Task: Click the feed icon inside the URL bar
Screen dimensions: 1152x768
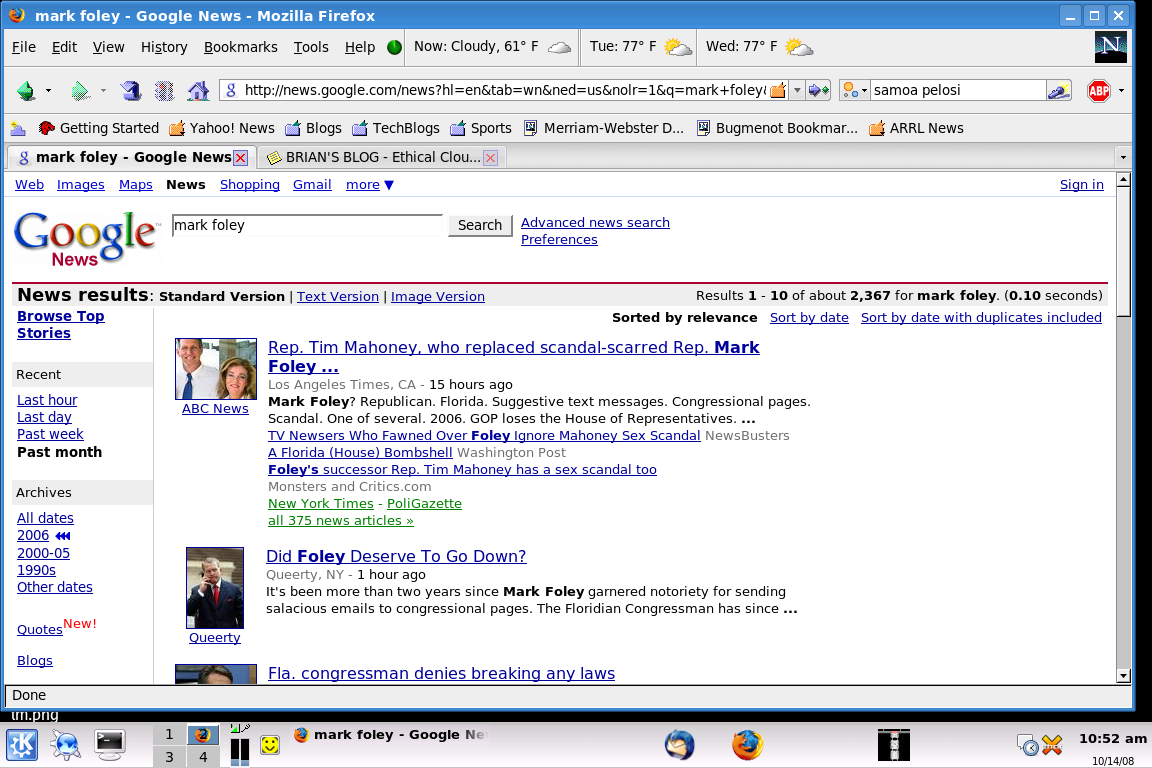Action: pyautogui.click(x=777, y=90)
